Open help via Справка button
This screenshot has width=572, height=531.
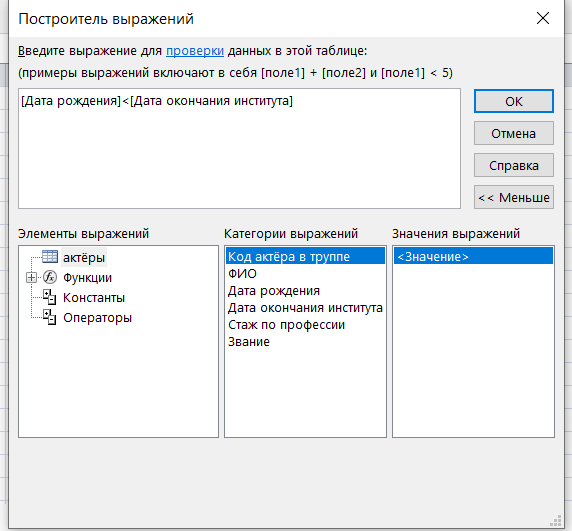[514, 165]
